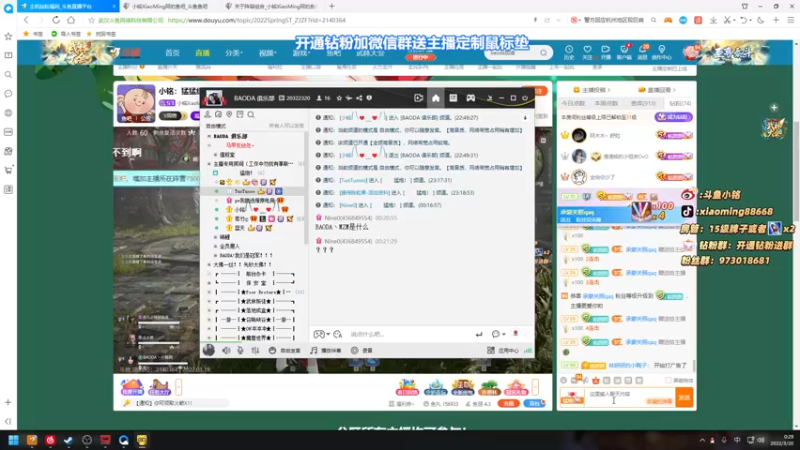Click the share icon in BAODA header
800x450 pixels.
[x=359, y=98]
